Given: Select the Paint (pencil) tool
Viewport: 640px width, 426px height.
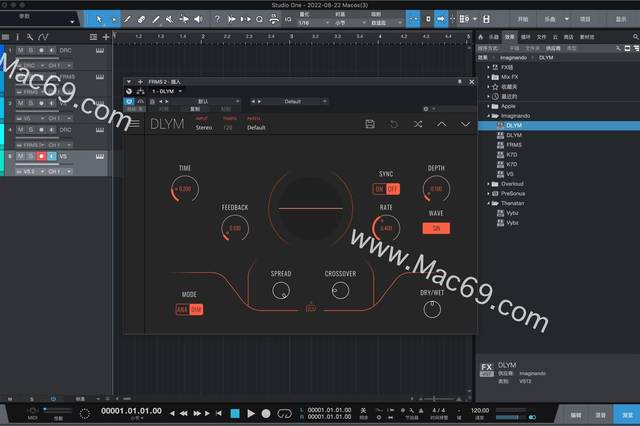Looking at the screenshot, I should 156,19.
